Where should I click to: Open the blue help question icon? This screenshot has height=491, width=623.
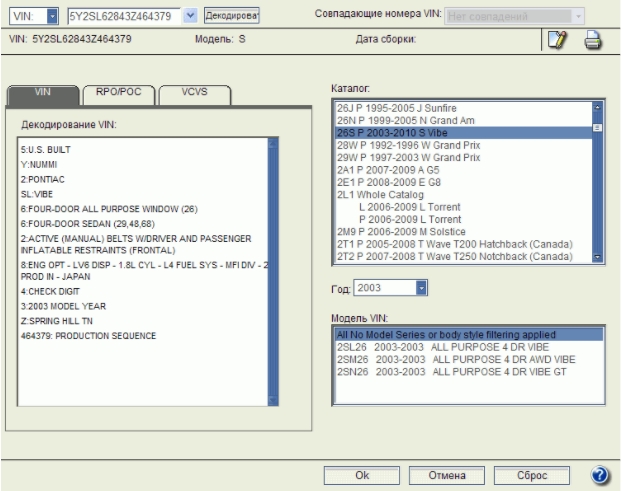pyautogui.click(x=600, y=475)
